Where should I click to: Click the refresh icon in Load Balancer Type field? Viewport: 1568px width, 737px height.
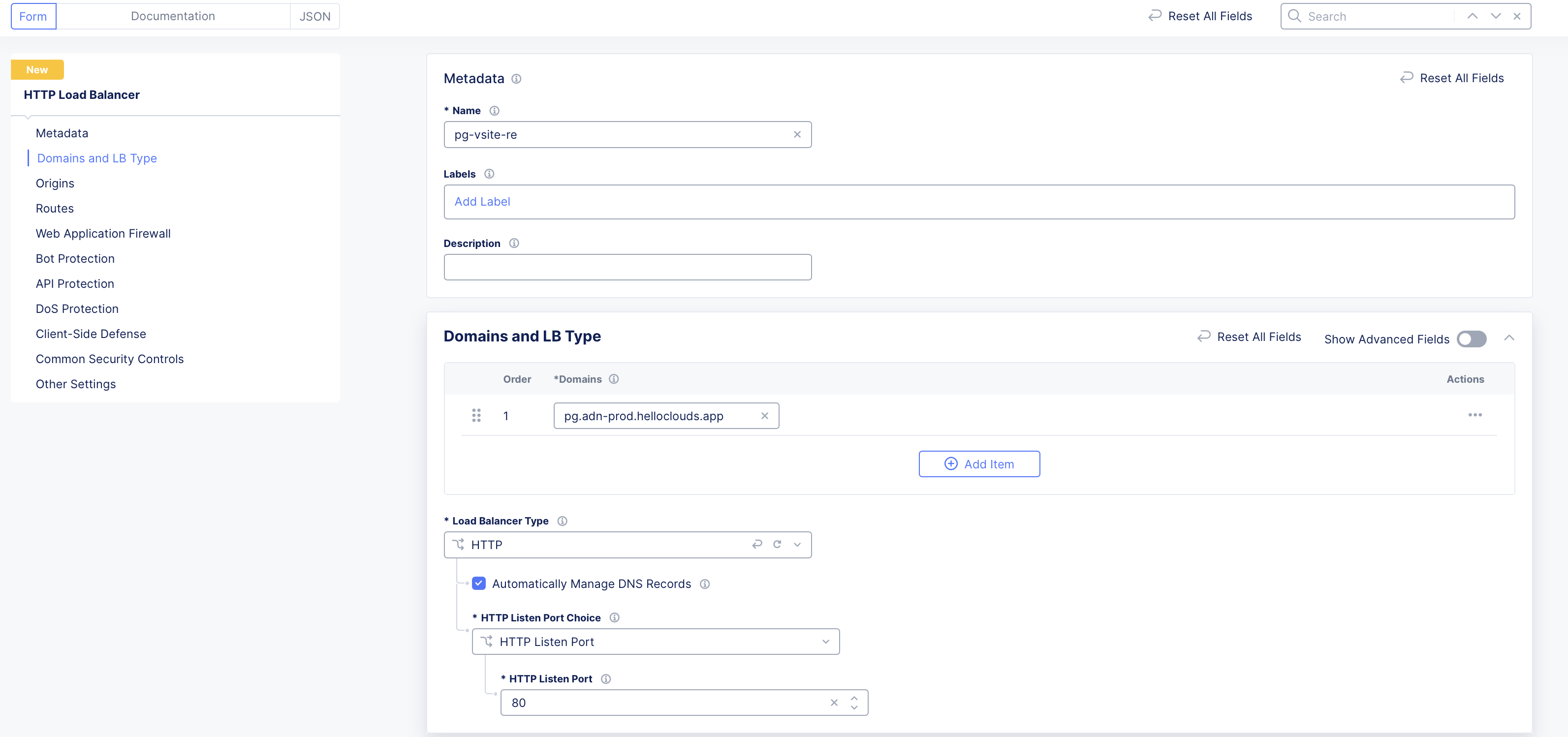coord(777,545)
